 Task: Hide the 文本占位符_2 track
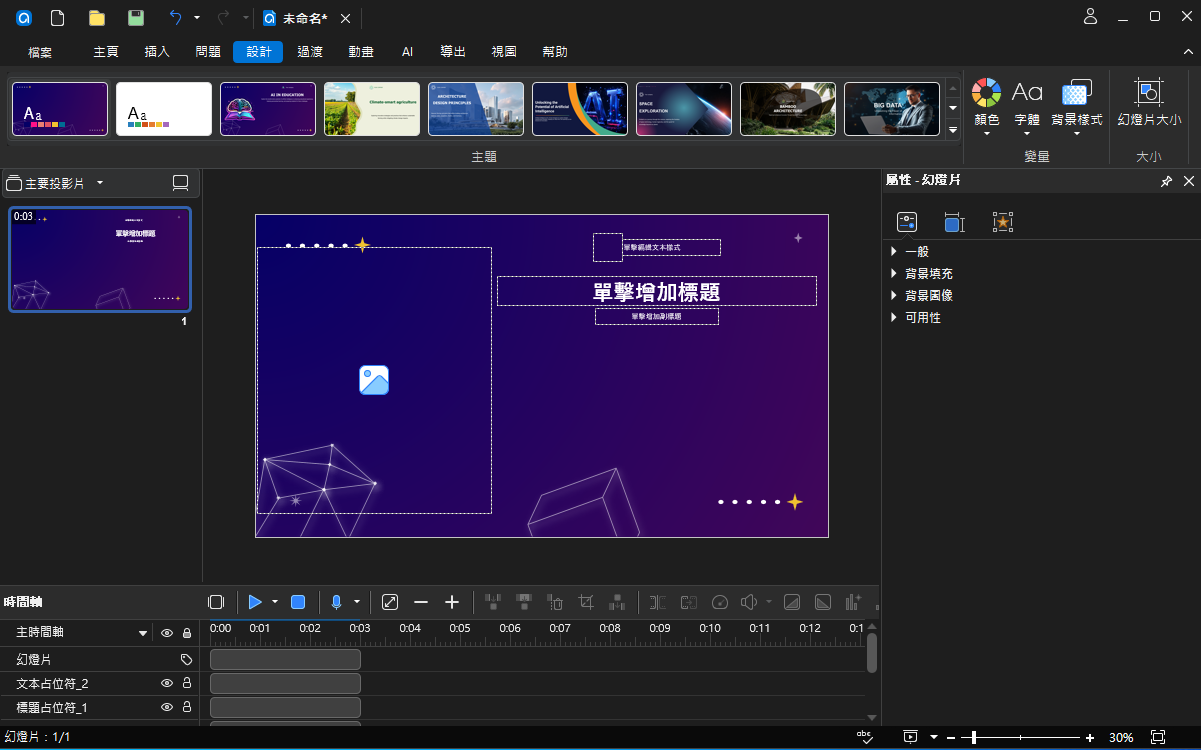(x=167, y=683)
